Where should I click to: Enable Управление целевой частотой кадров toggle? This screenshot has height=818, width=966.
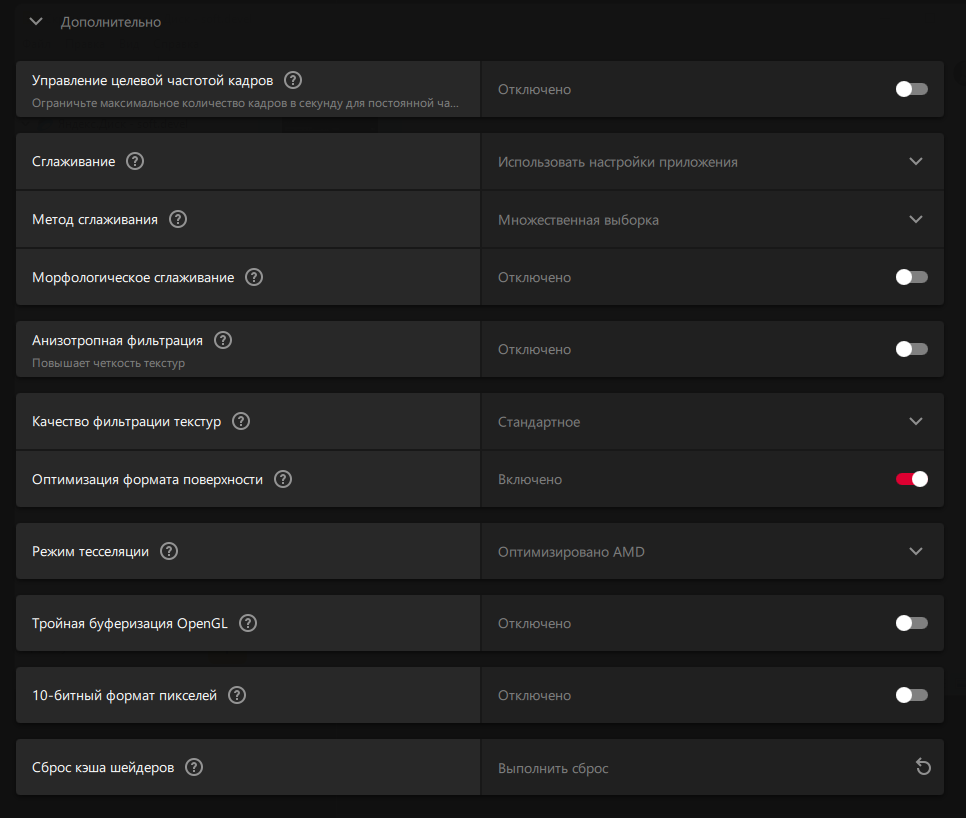[911, 89]
